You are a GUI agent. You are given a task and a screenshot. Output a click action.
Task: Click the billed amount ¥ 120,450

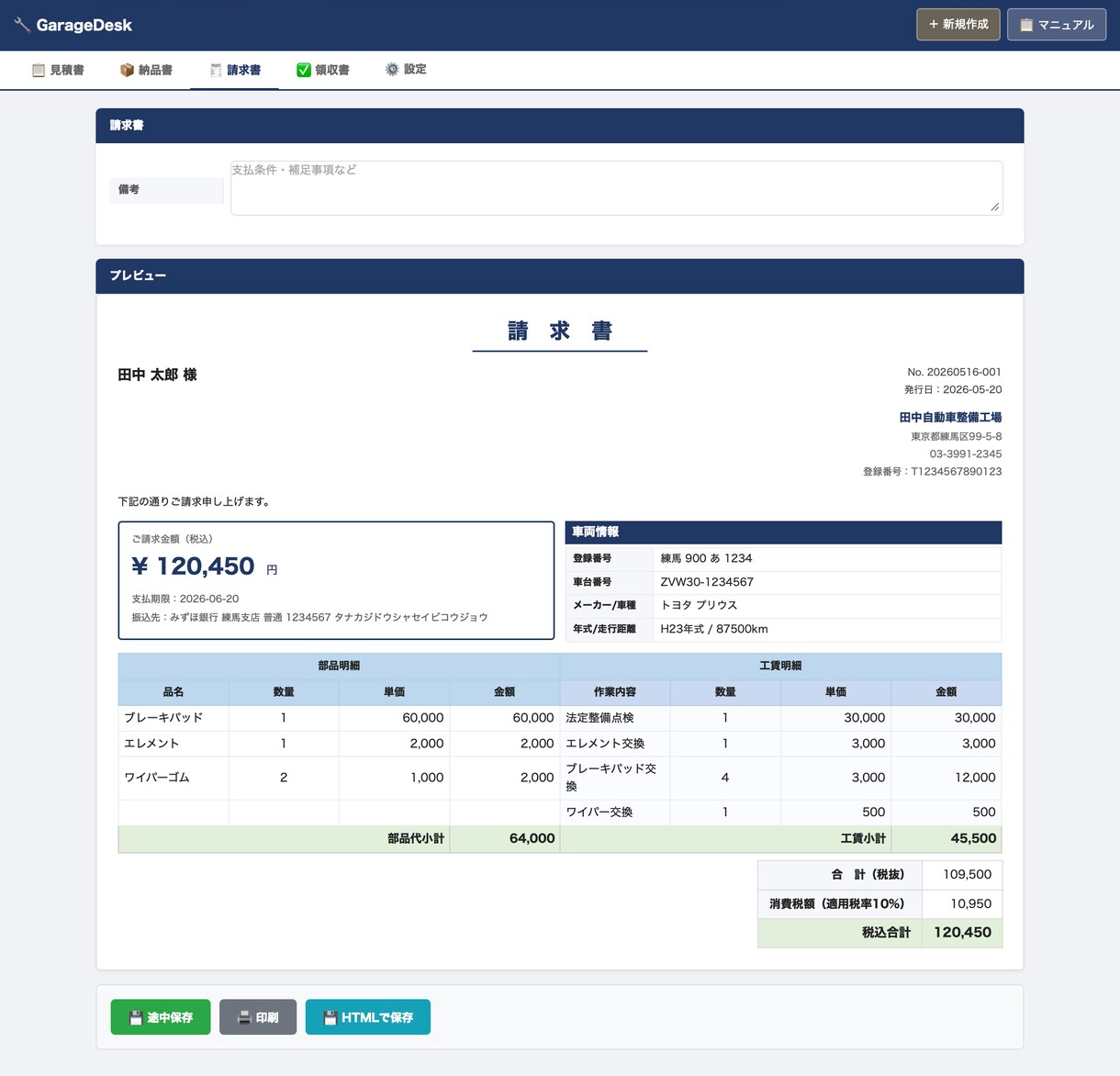pyautogui.click(x=193, y=566)
